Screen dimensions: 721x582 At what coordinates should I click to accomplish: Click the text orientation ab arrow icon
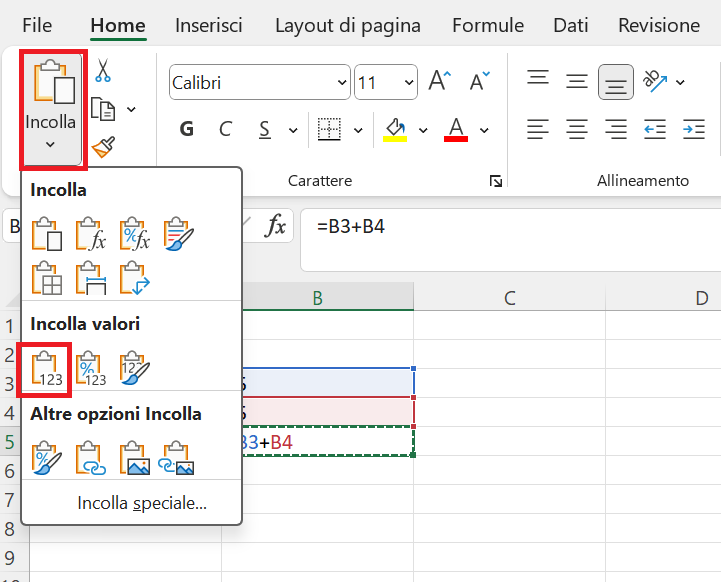[x=655, y=81]
